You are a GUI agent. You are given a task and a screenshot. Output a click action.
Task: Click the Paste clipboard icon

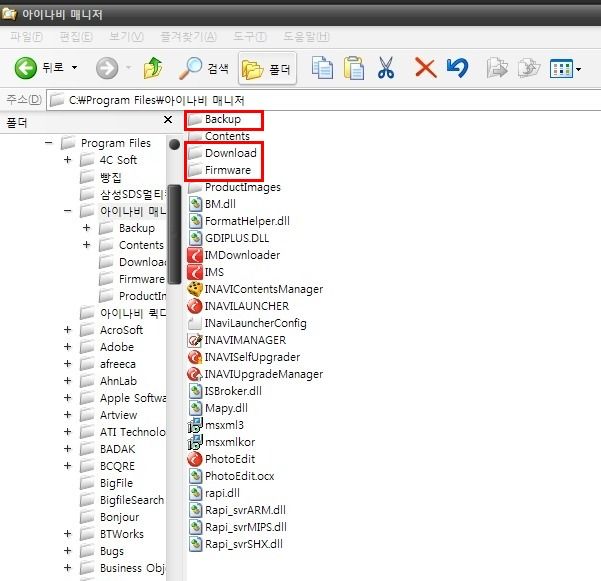coord(354,68)
